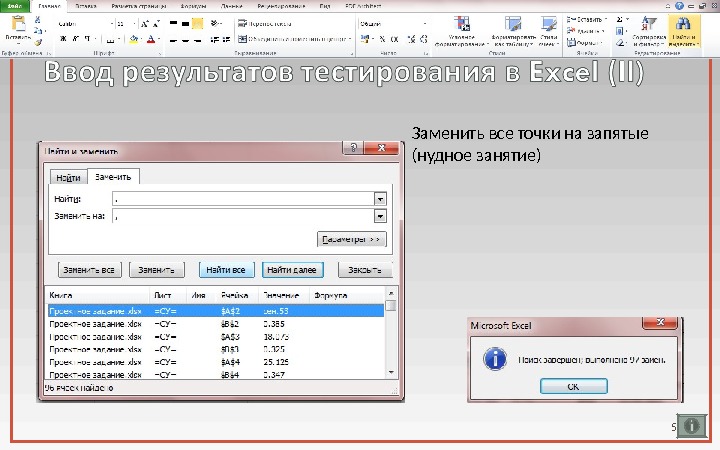Click the decrease decimal icon
The image size is (720, 450).
pyautogui.click(x=423, y=39)
